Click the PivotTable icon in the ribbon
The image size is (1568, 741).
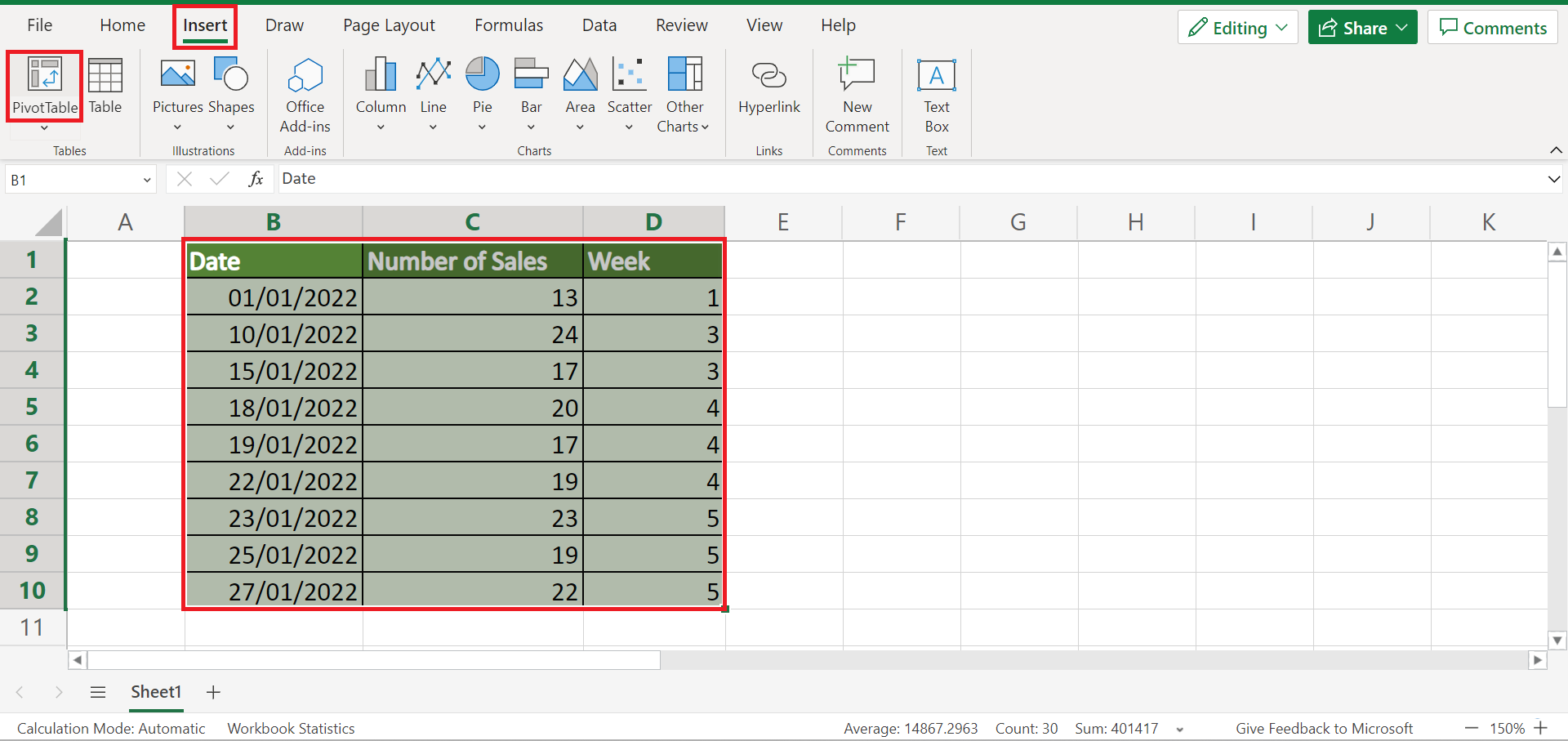[x=44, y=75]
